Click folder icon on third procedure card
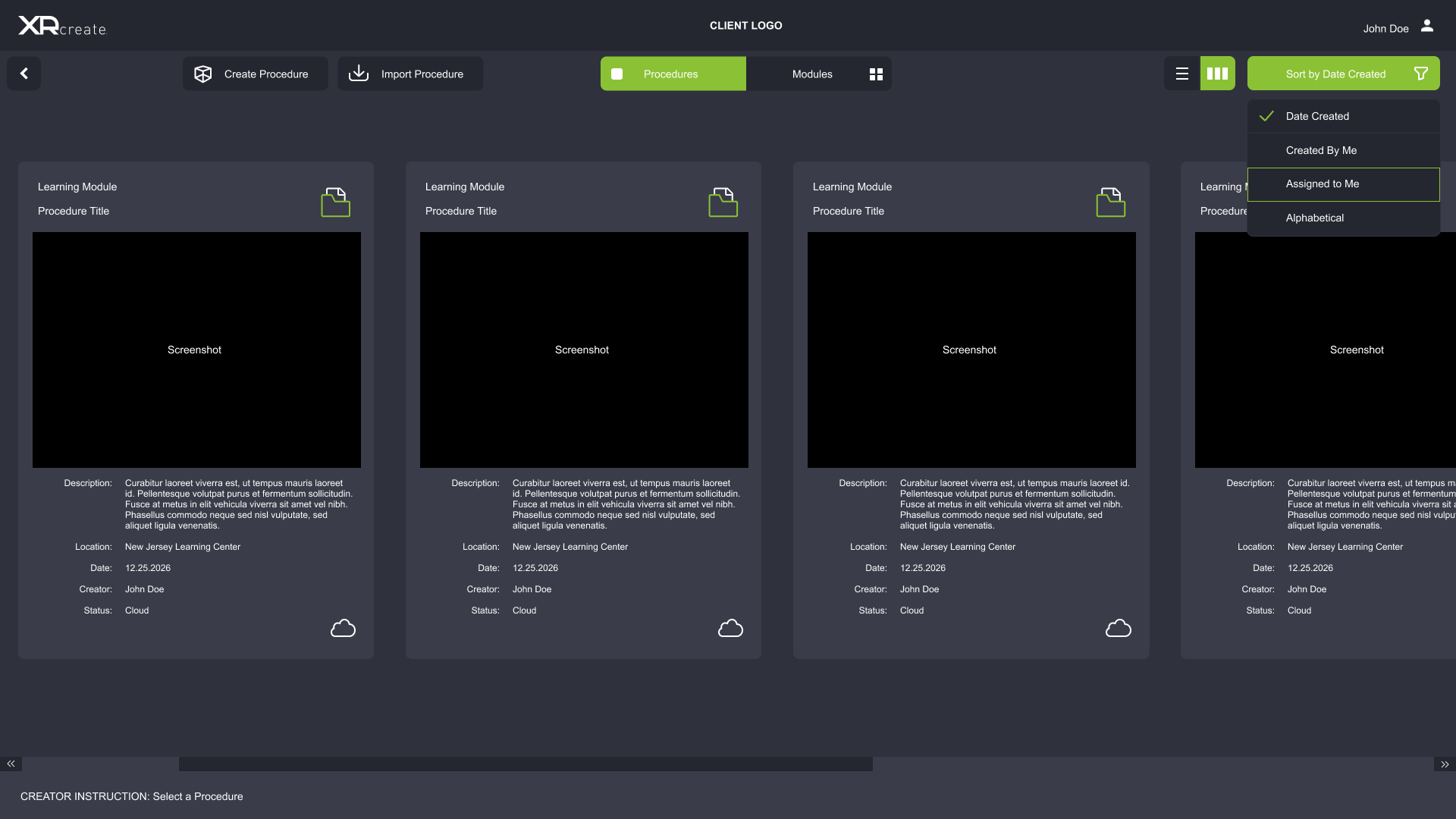The height and width of the screenshot is (819, 1456). coord(1110,202)
